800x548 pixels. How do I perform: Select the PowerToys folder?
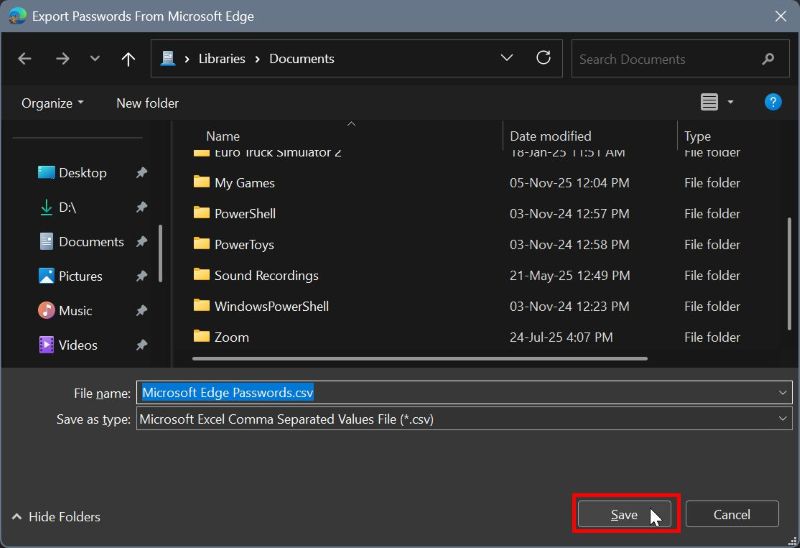(244, 245)
